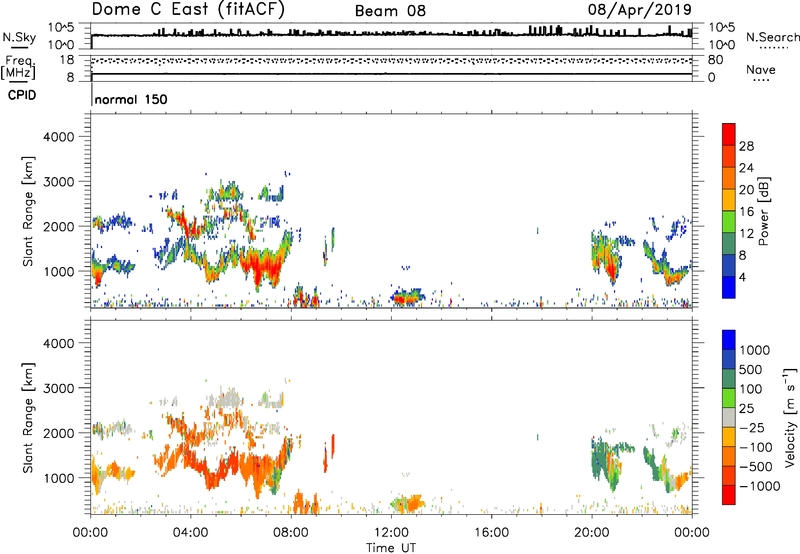The image size is (800, 554).
Task: Click the 'N.Search' legend label
Action: pos(772,37)
